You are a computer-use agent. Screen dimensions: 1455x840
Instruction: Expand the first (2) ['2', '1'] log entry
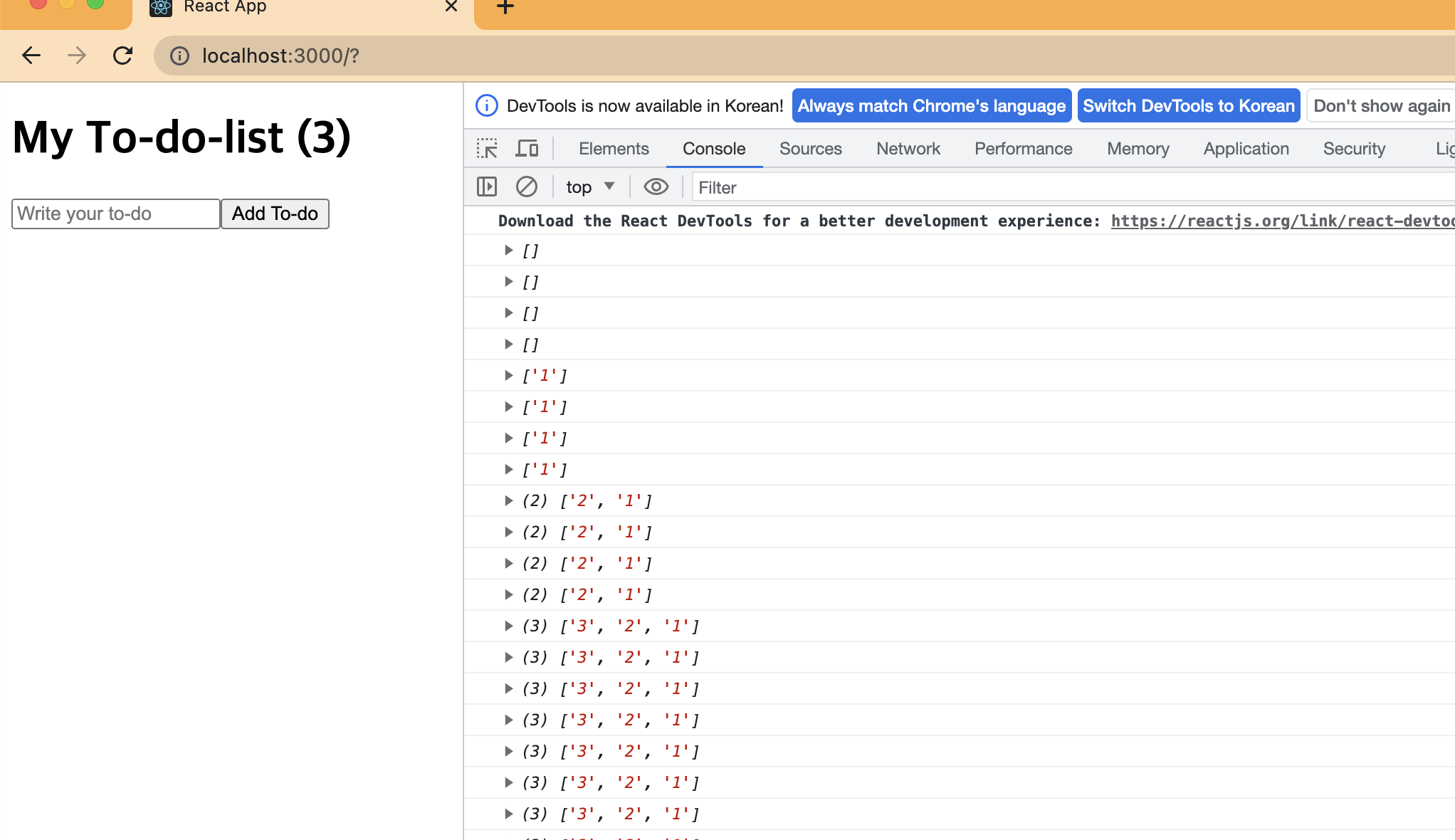point(508,501)
